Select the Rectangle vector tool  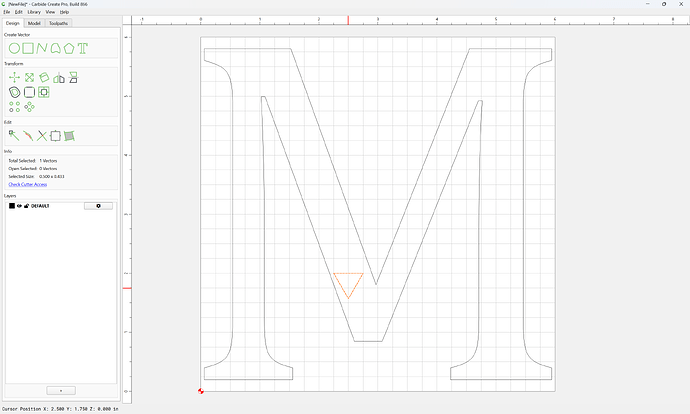tap(28, 48)
